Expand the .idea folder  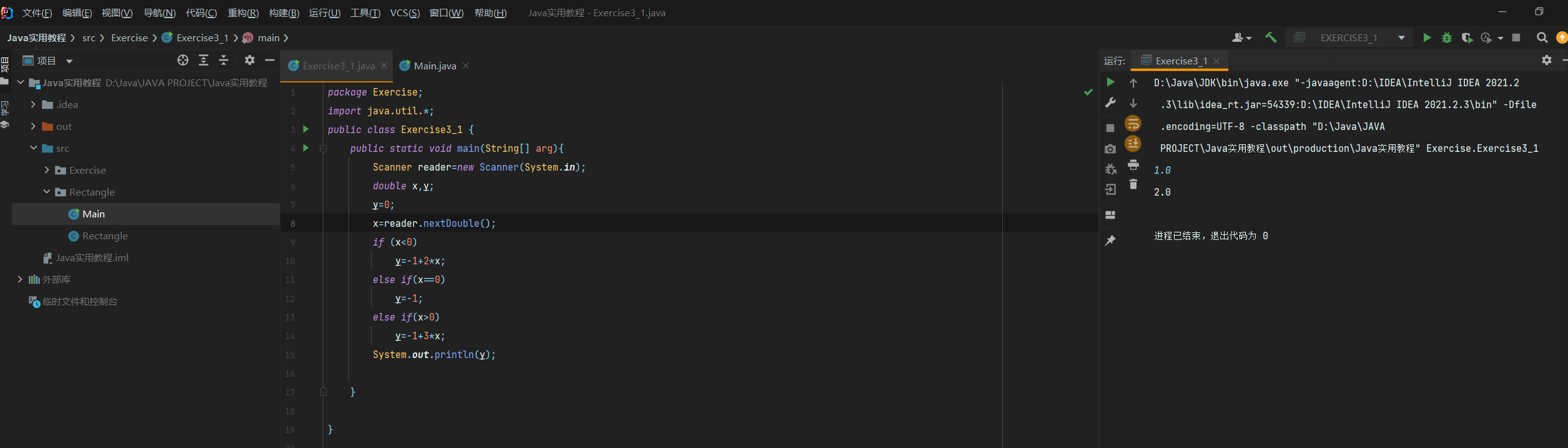33,104
